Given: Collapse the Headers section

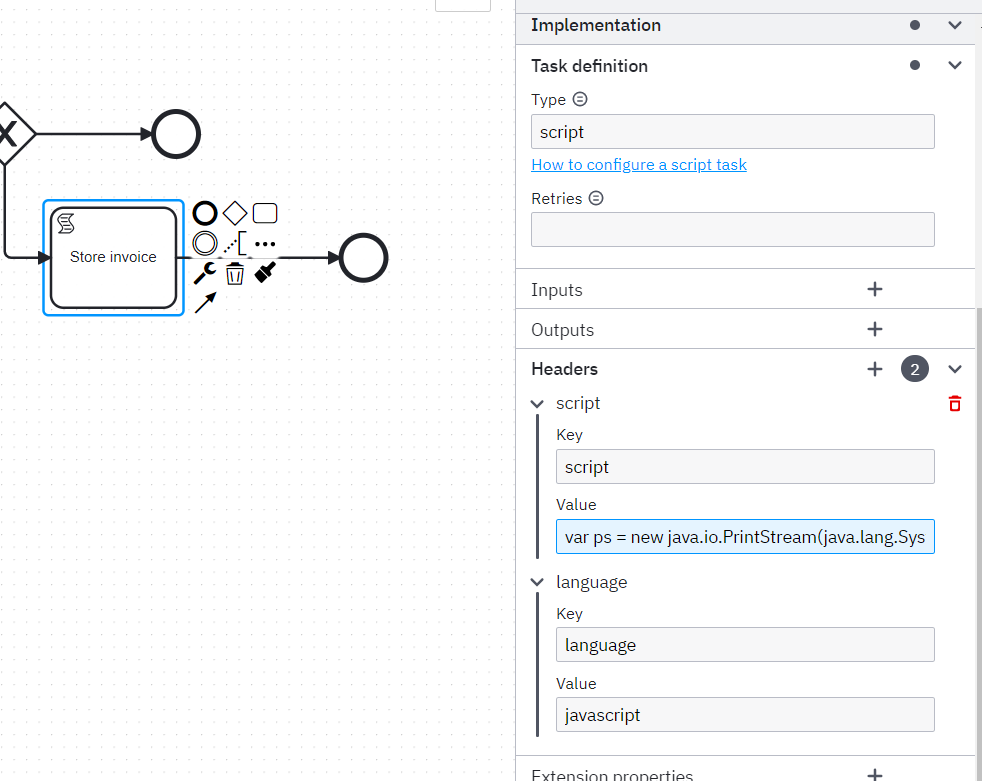Looking at the screenshot, I should pyautogui.click(x=954, y=369).
